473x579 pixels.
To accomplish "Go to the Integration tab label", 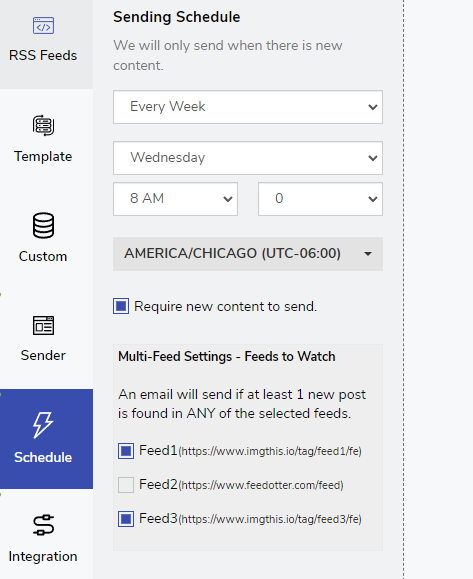I will (43, 556).
